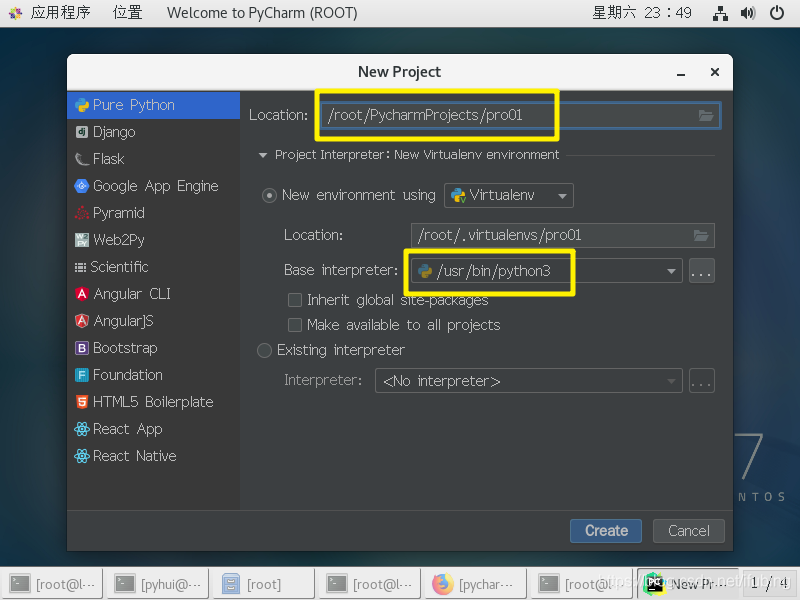This screenshot has width=800, height=600.
Task: Open the existing Interpreter dropdown
Action: [x=529, y=381]
